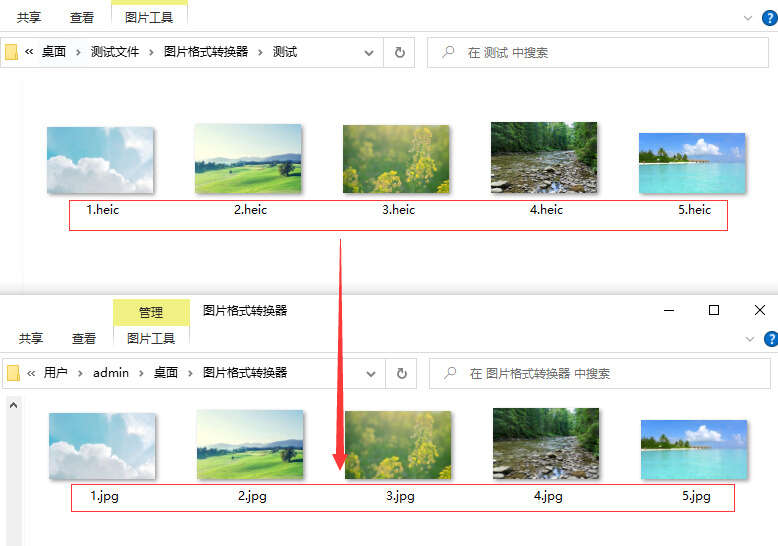
Task: Click the file name 5.jpg
Action: point(696,496)
